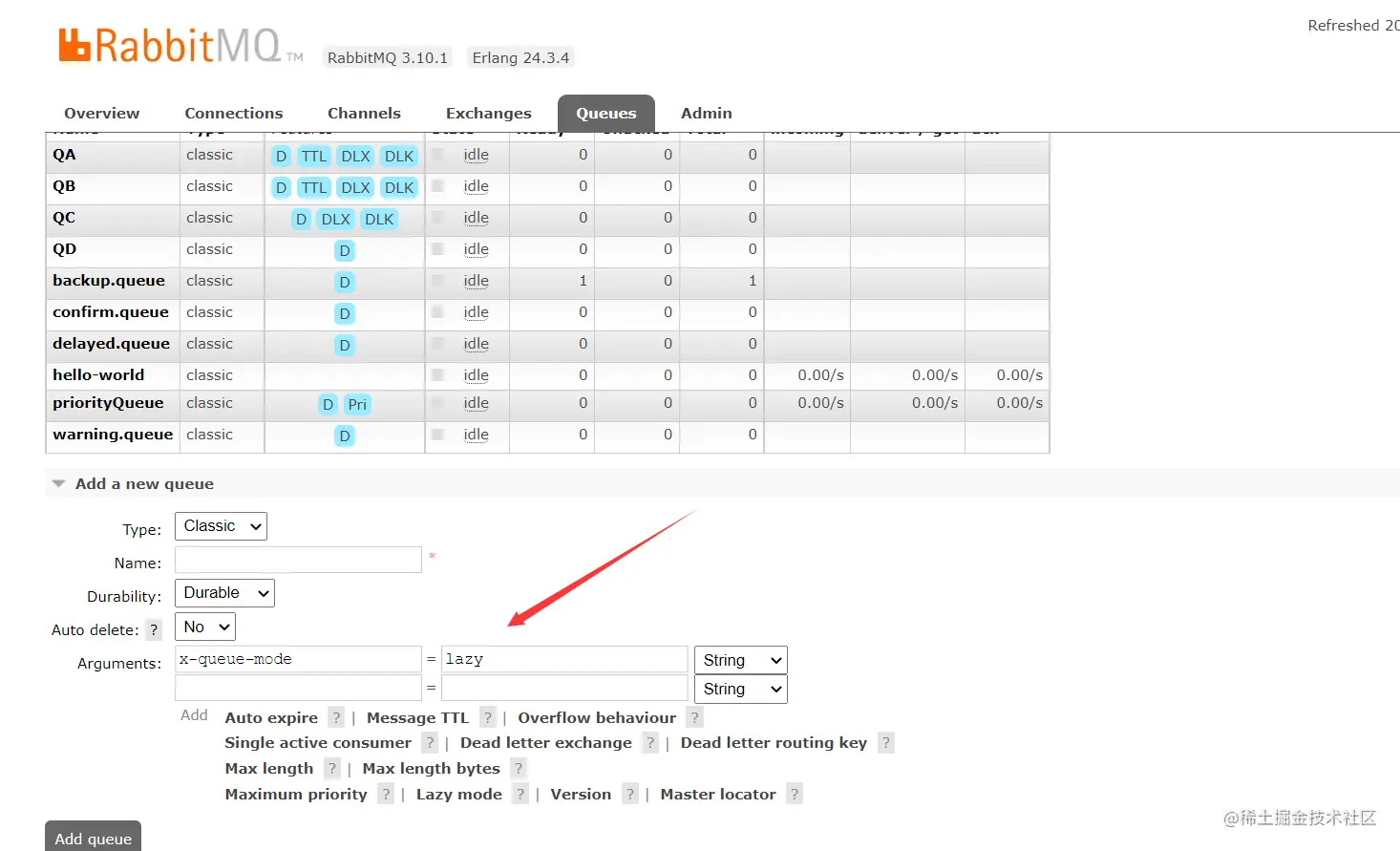Click the DLK feature badge of QC
Screen dimensions: 1400x851
(379, 220)
